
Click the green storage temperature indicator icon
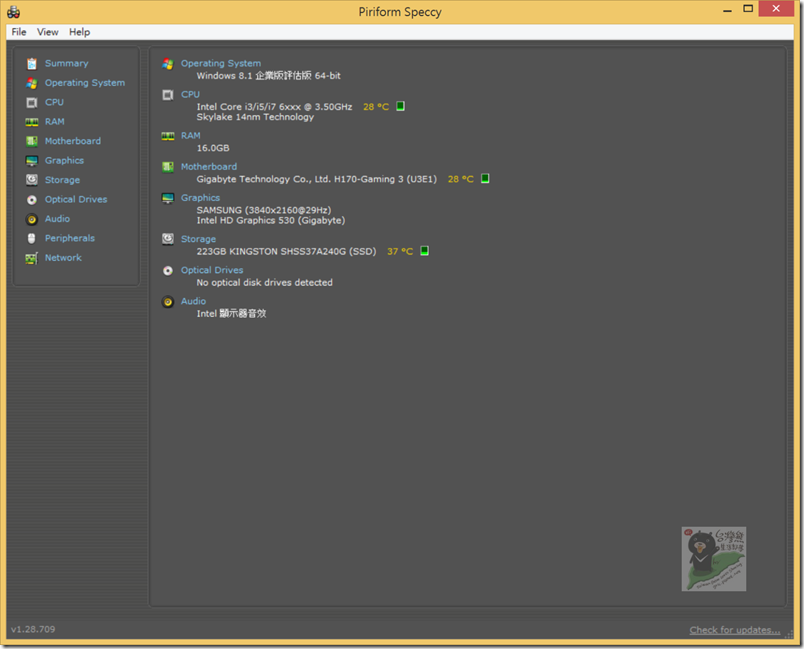(x=425, y=251)
